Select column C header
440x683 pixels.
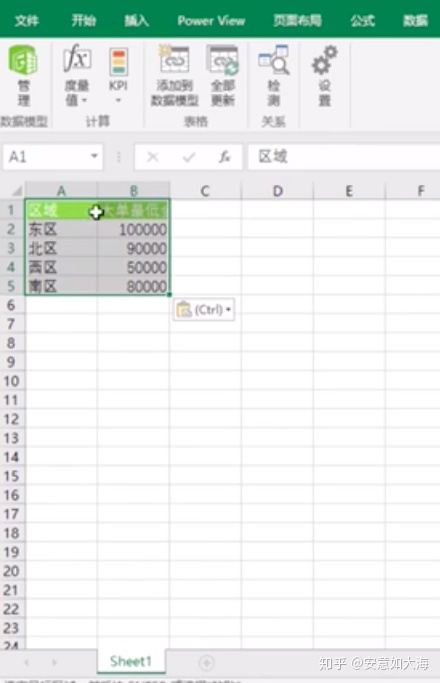click(205, 191)
